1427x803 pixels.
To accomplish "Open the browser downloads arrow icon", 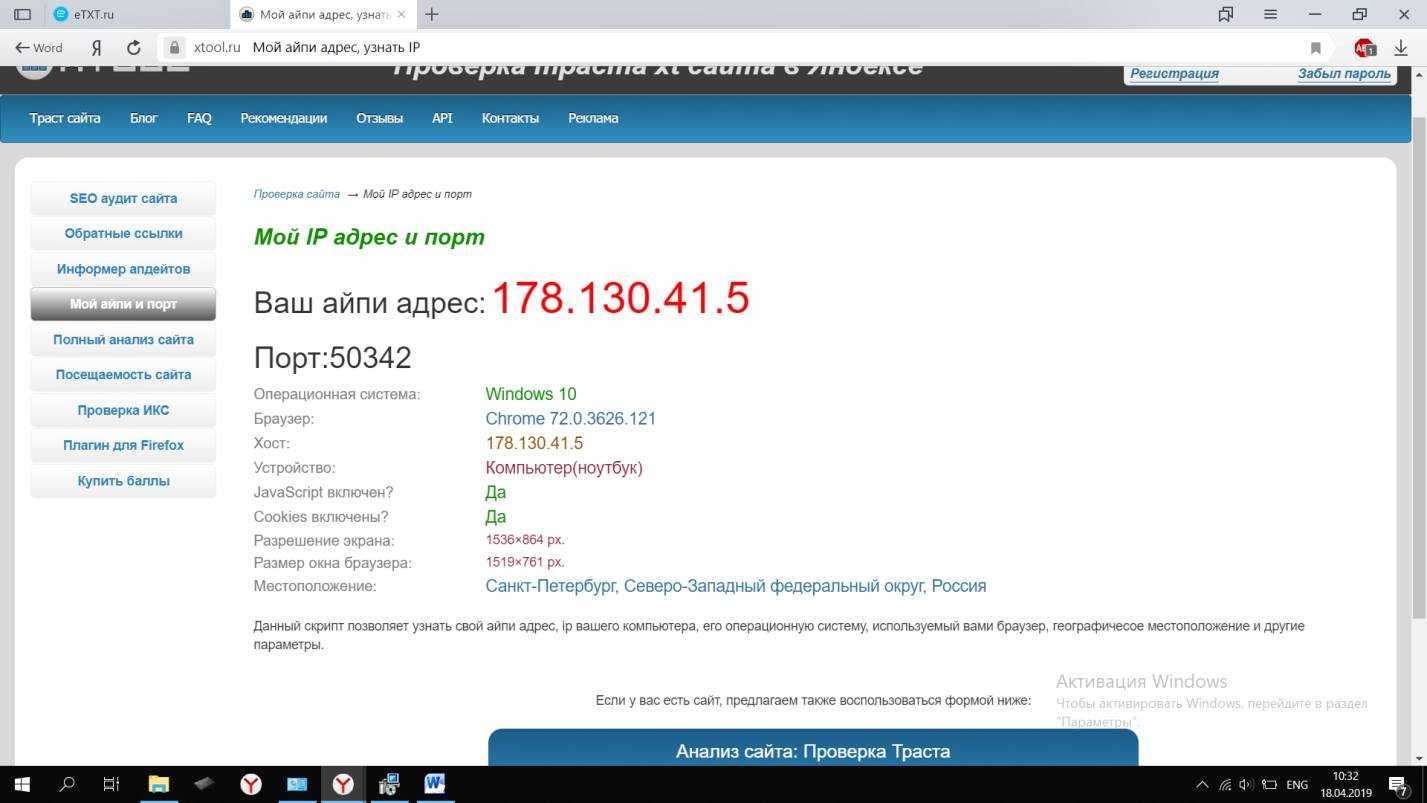I will click(1401, 47).
